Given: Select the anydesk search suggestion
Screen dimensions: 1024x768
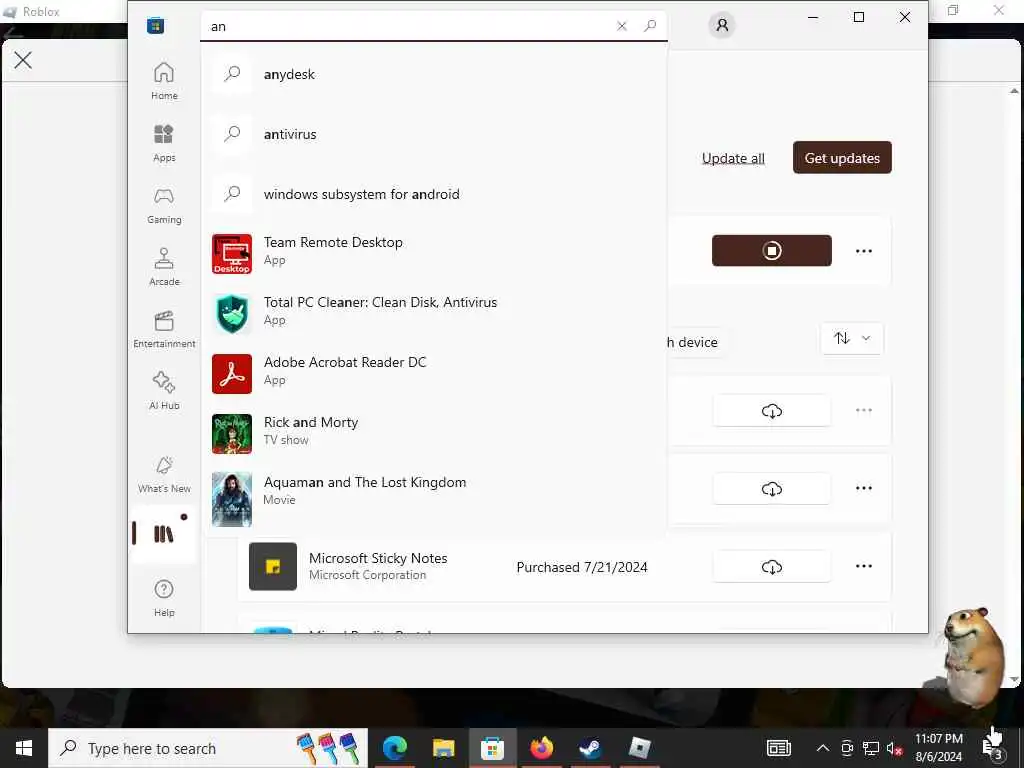Looking at the screenshot, I should pos(436,74).
